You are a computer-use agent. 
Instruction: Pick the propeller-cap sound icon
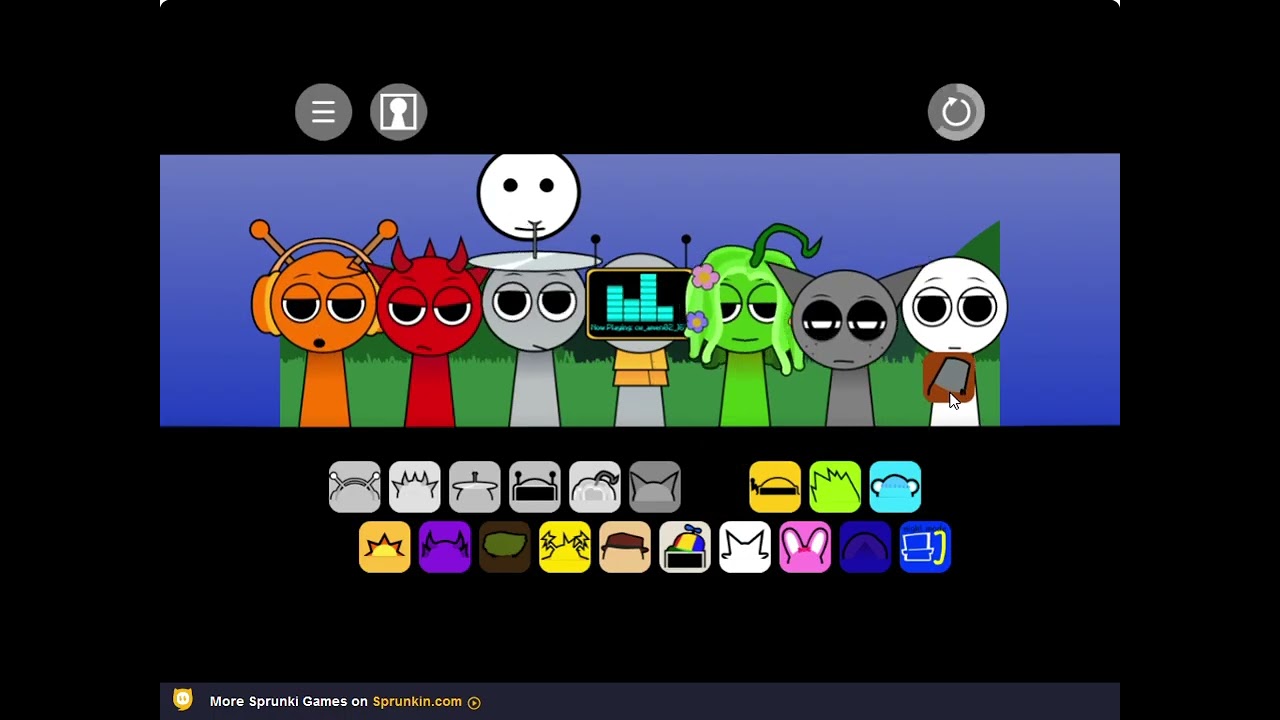(x=685, y=547)
